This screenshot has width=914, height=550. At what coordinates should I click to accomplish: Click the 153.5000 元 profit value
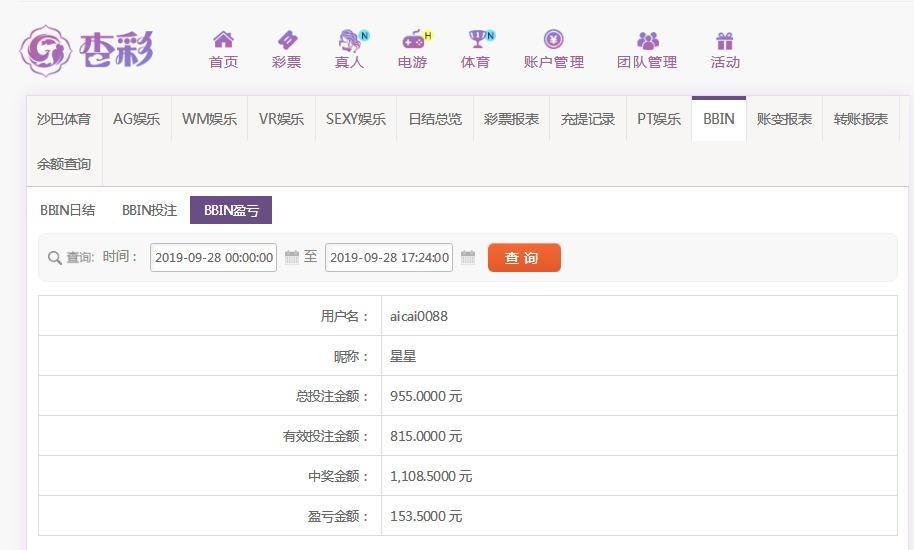pos(426,516)
